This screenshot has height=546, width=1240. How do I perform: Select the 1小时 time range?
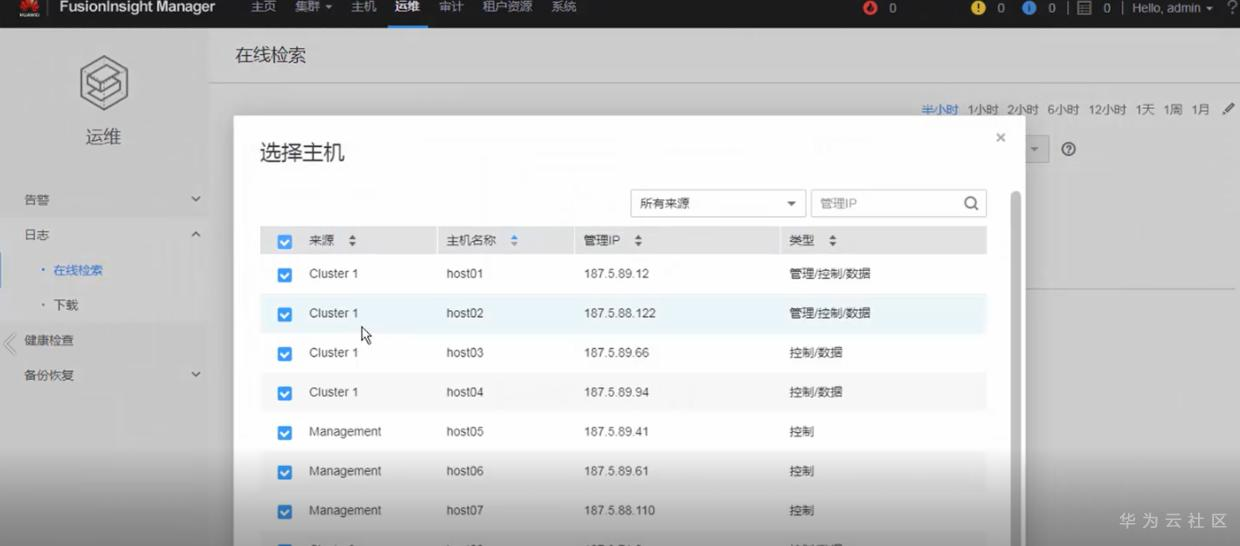click(x=983, y=110)
